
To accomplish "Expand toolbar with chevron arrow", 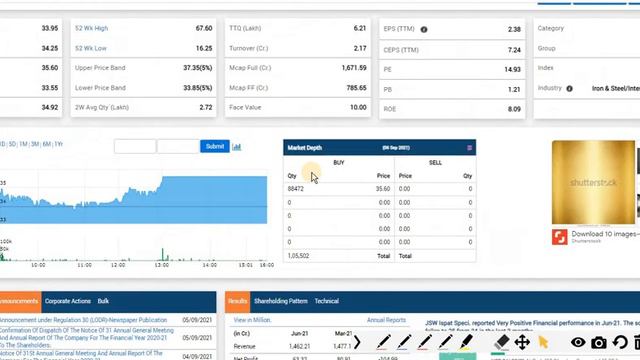I will 357,342.
